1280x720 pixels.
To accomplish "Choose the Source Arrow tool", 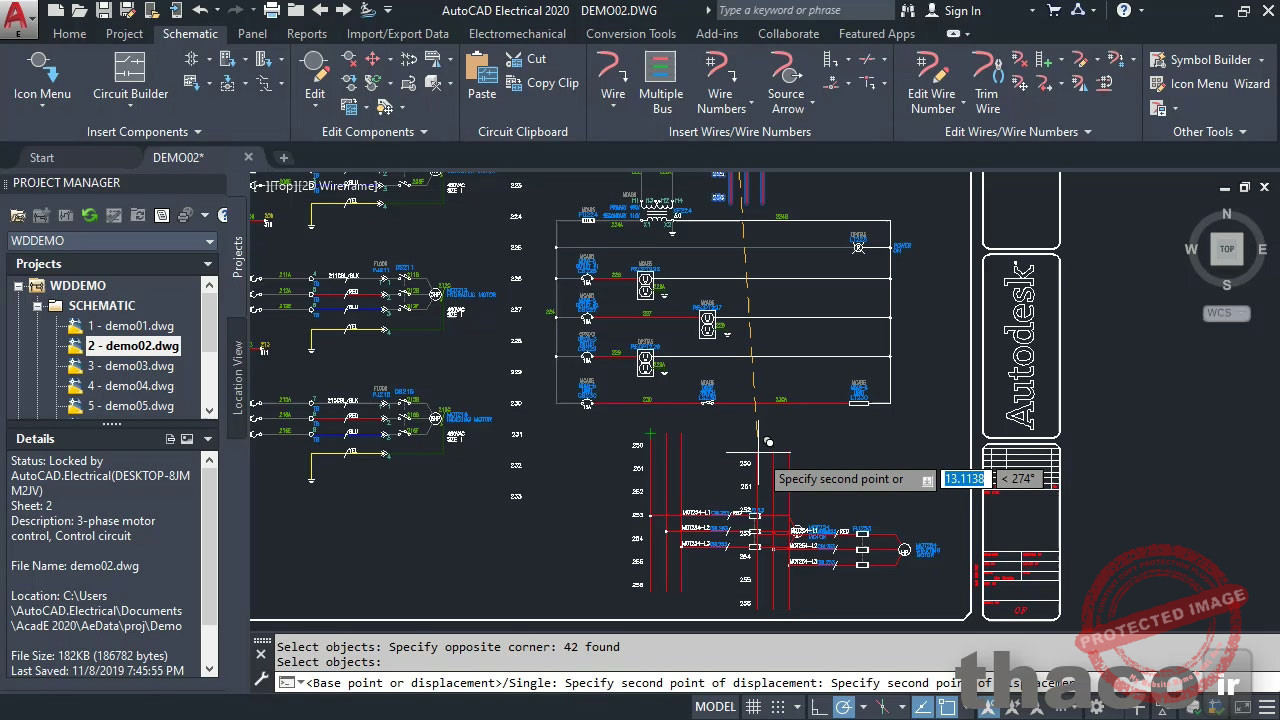I will pos(786,80).
